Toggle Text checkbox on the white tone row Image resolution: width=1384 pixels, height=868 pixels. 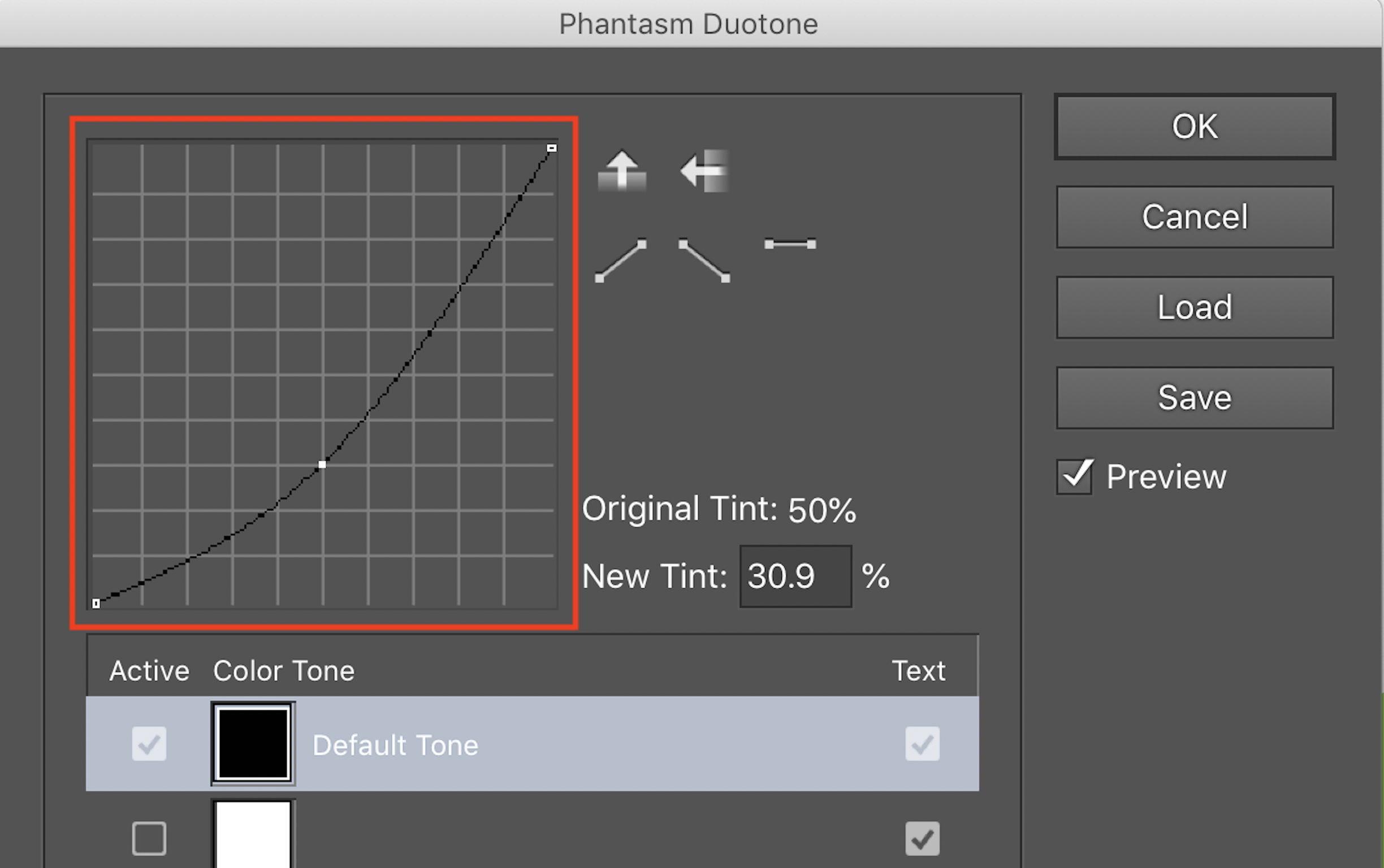click(922, 838)
